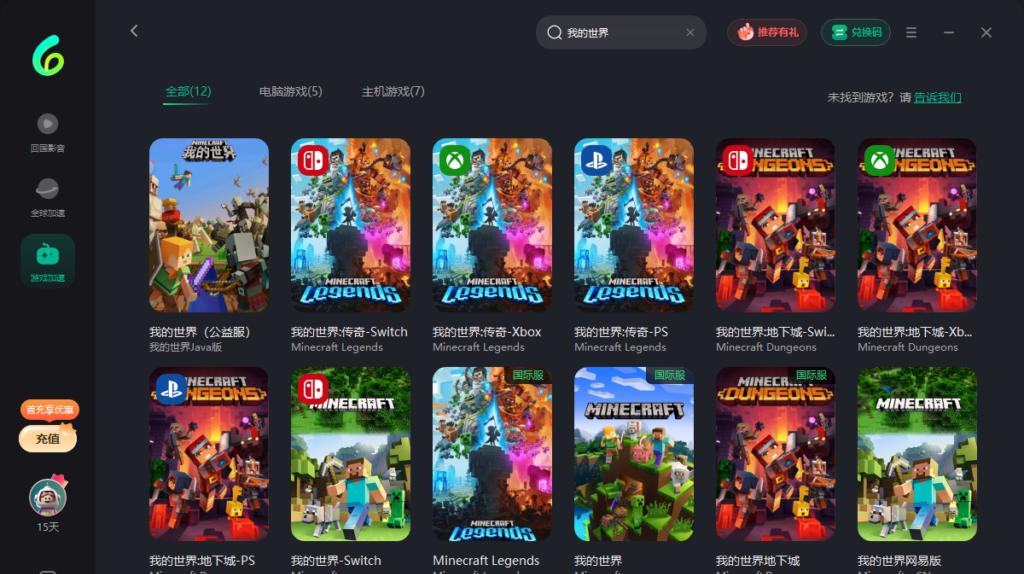Click the 我的世界:传奇-Xbox title text
This screenshot has width=1024, height=574.
click(487, 332)
